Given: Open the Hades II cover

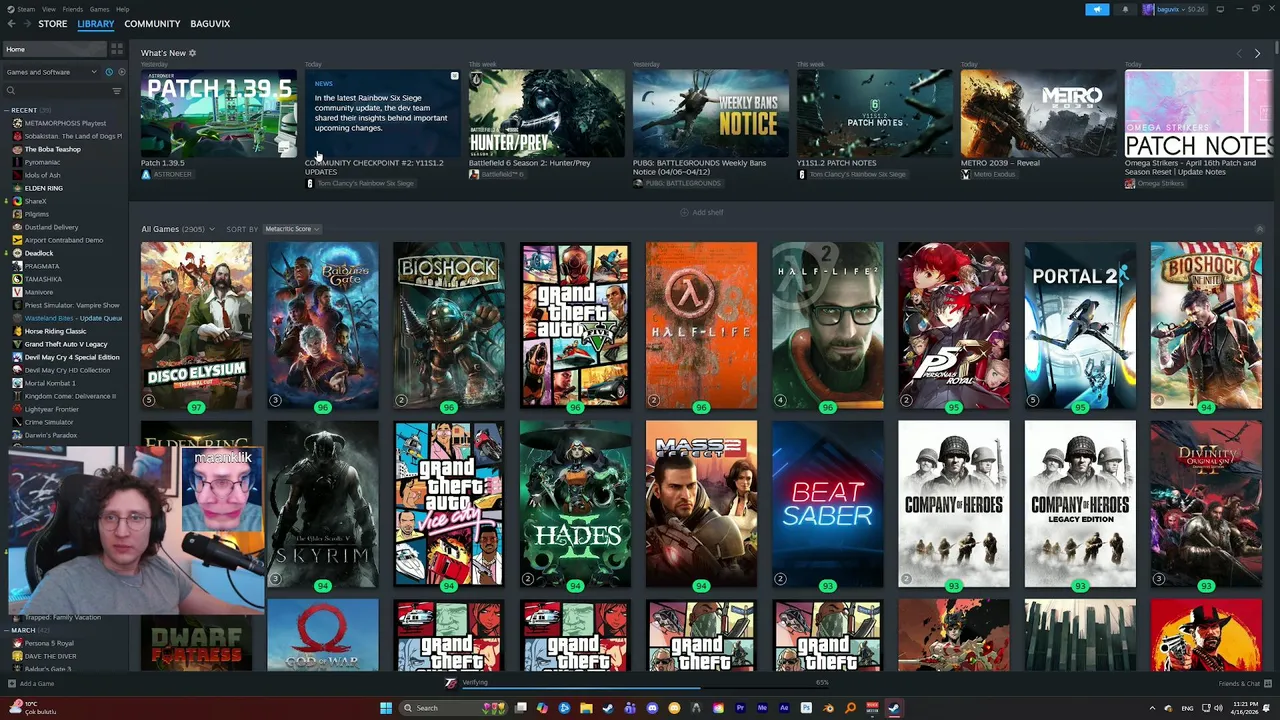Looking at the screenshot, I should (x=575, y=504).
